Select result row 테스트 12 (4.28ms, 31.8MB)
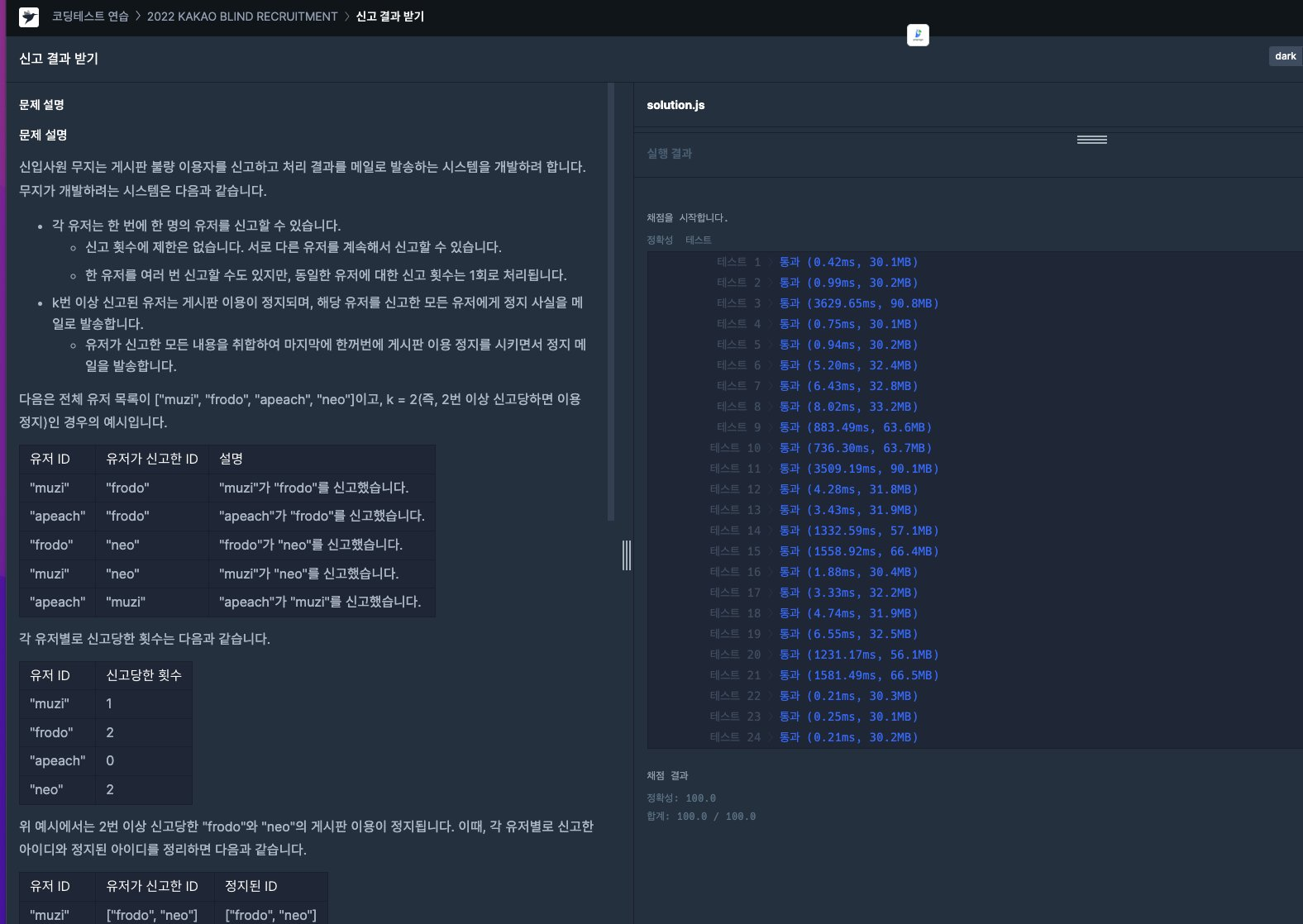This screenshot has width=1303, height=924. point(814,489)
